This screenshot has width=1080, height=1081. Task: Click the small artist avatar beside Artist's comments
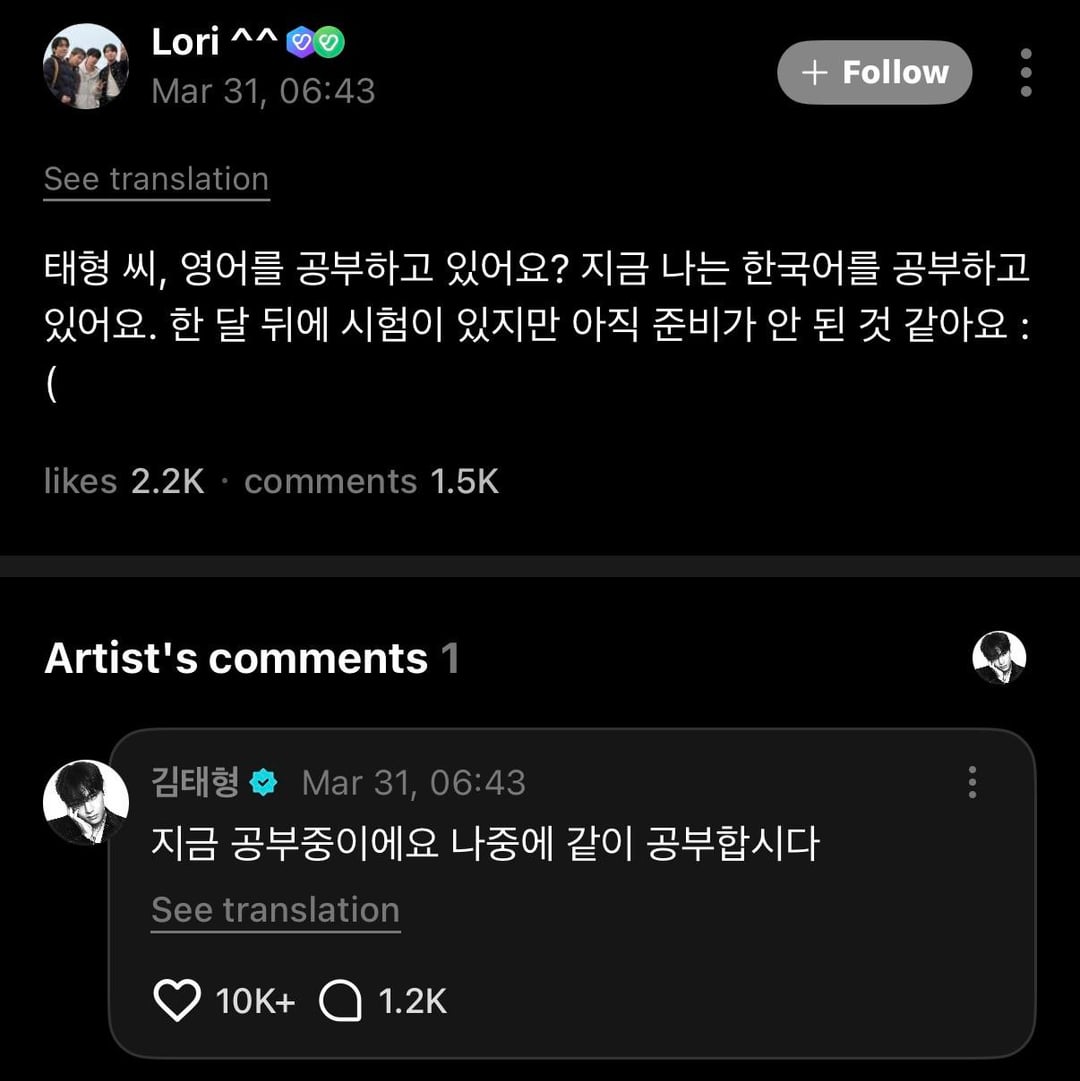(x=999, y=658)
